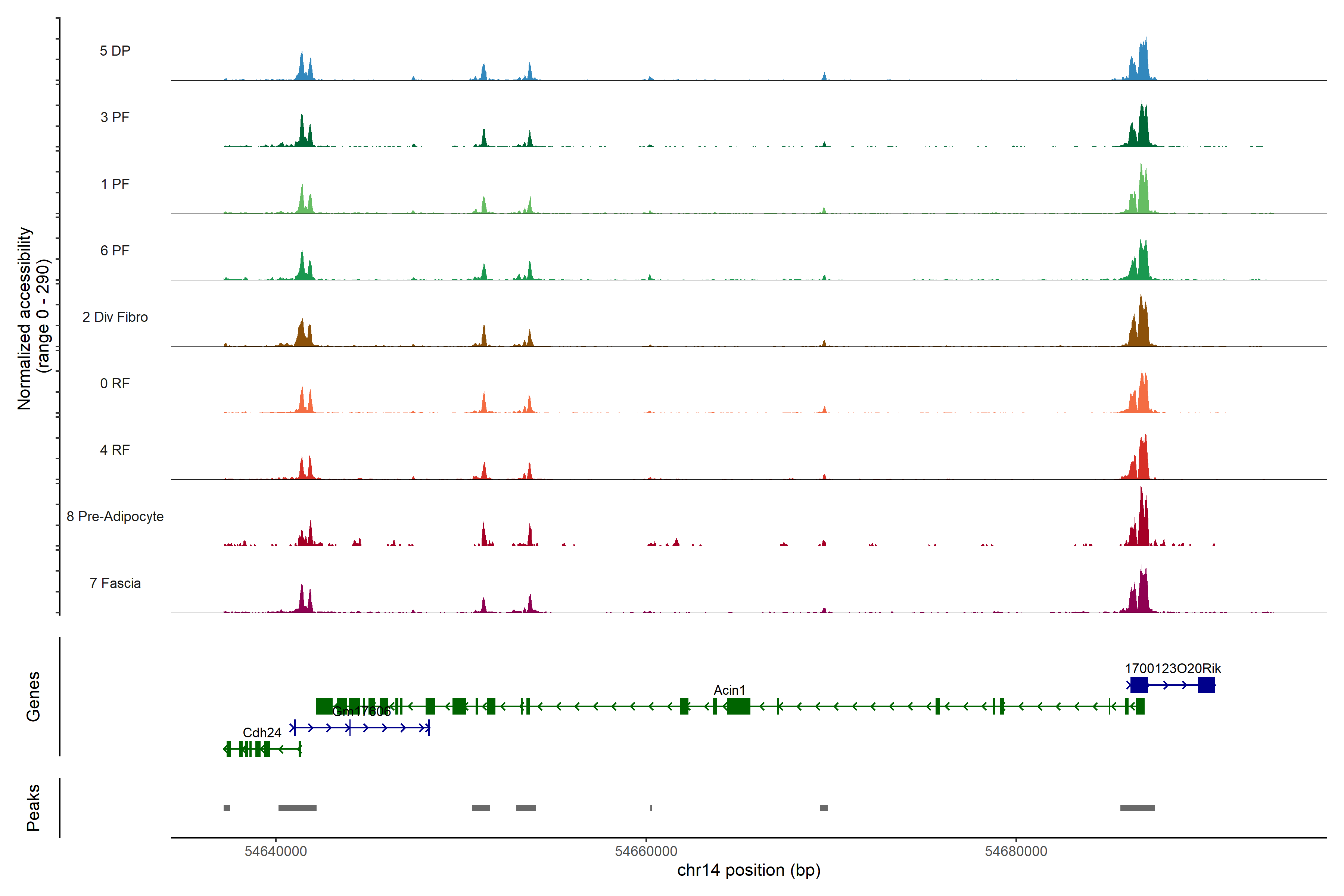Click the Peaks track label
The width and height of the screenshot is (1344, 896).
pyautogui.click(x=33, y=807)
